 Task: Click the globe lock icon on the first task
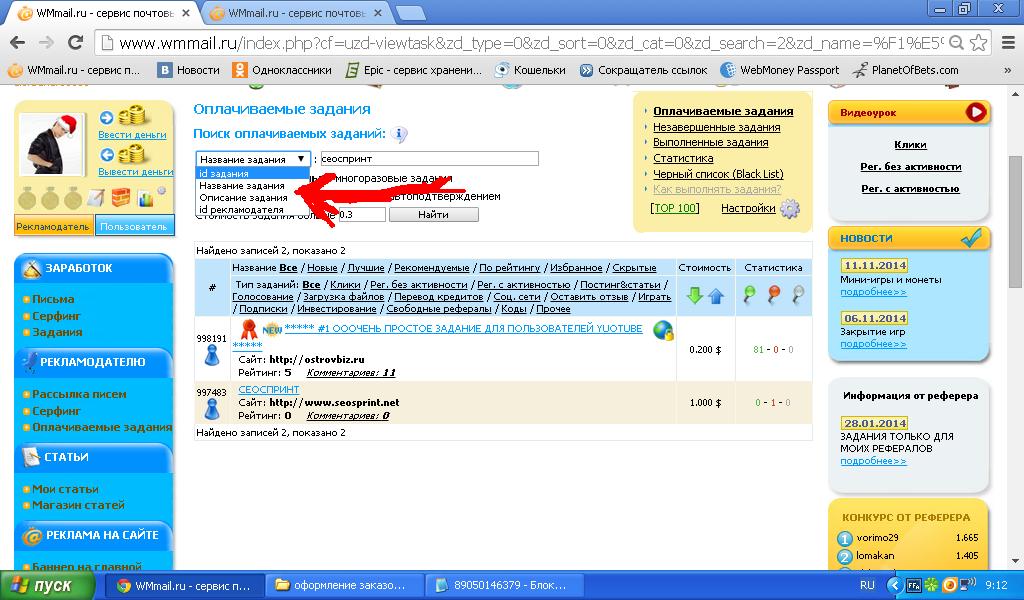point(662,331)
